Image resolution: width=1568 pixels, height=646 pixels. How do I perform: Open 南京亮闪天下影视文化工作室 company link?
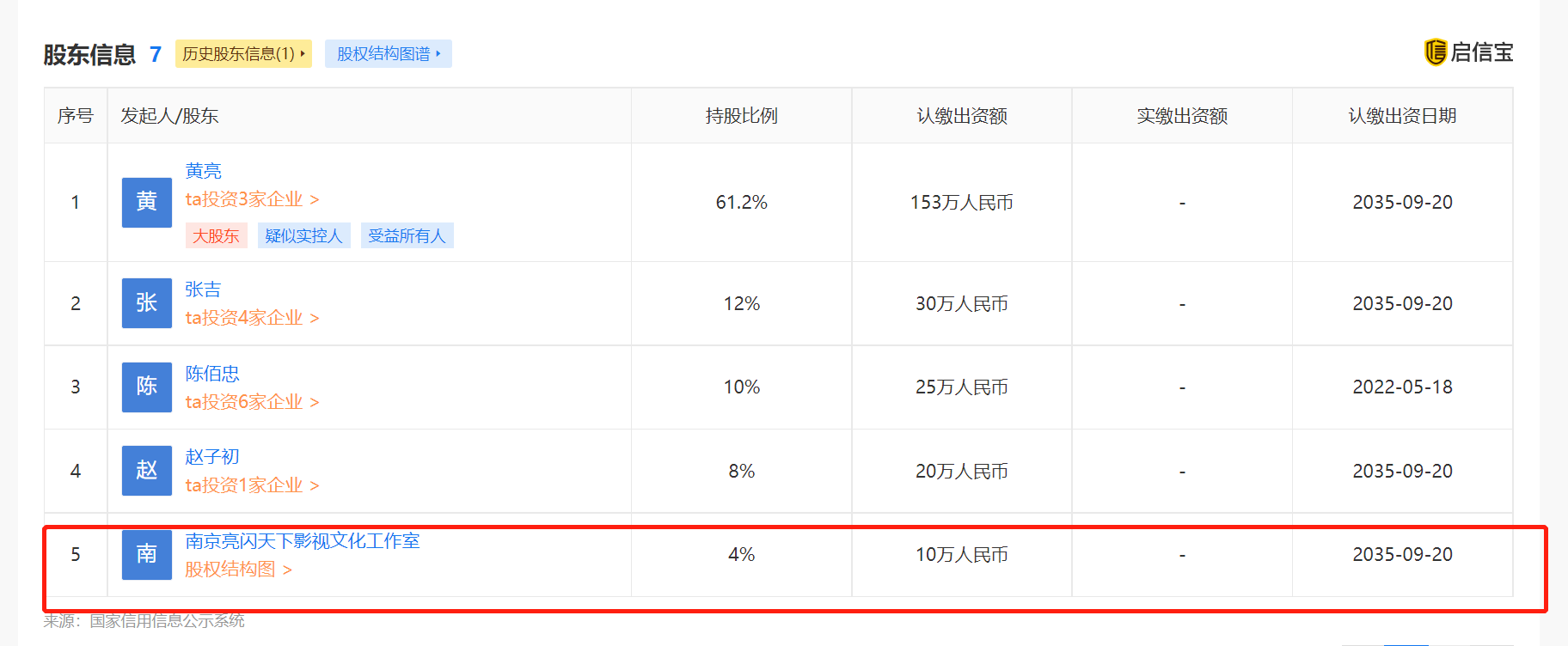tap(303, 541)
